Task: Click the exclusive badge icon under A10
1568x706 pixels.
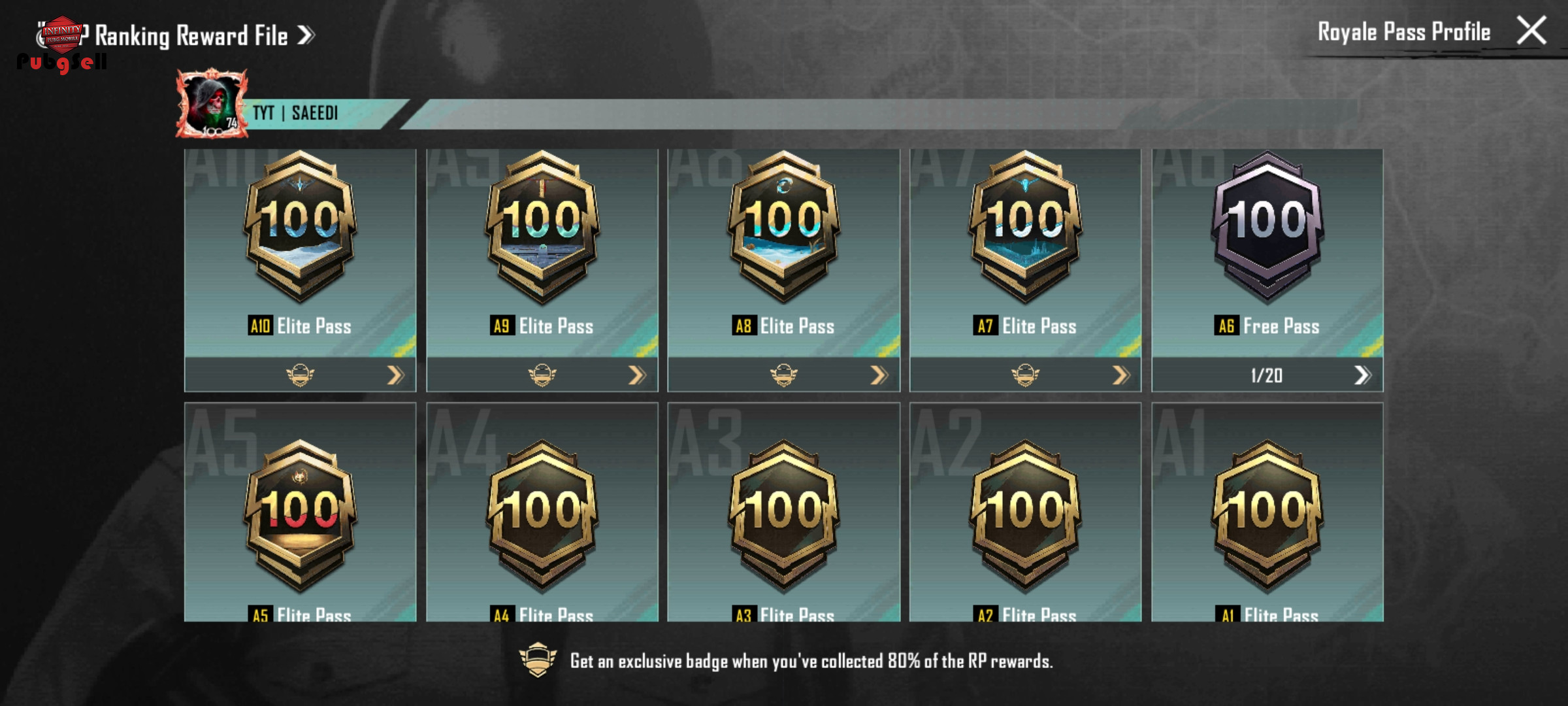Action: (x=300, y=375)
